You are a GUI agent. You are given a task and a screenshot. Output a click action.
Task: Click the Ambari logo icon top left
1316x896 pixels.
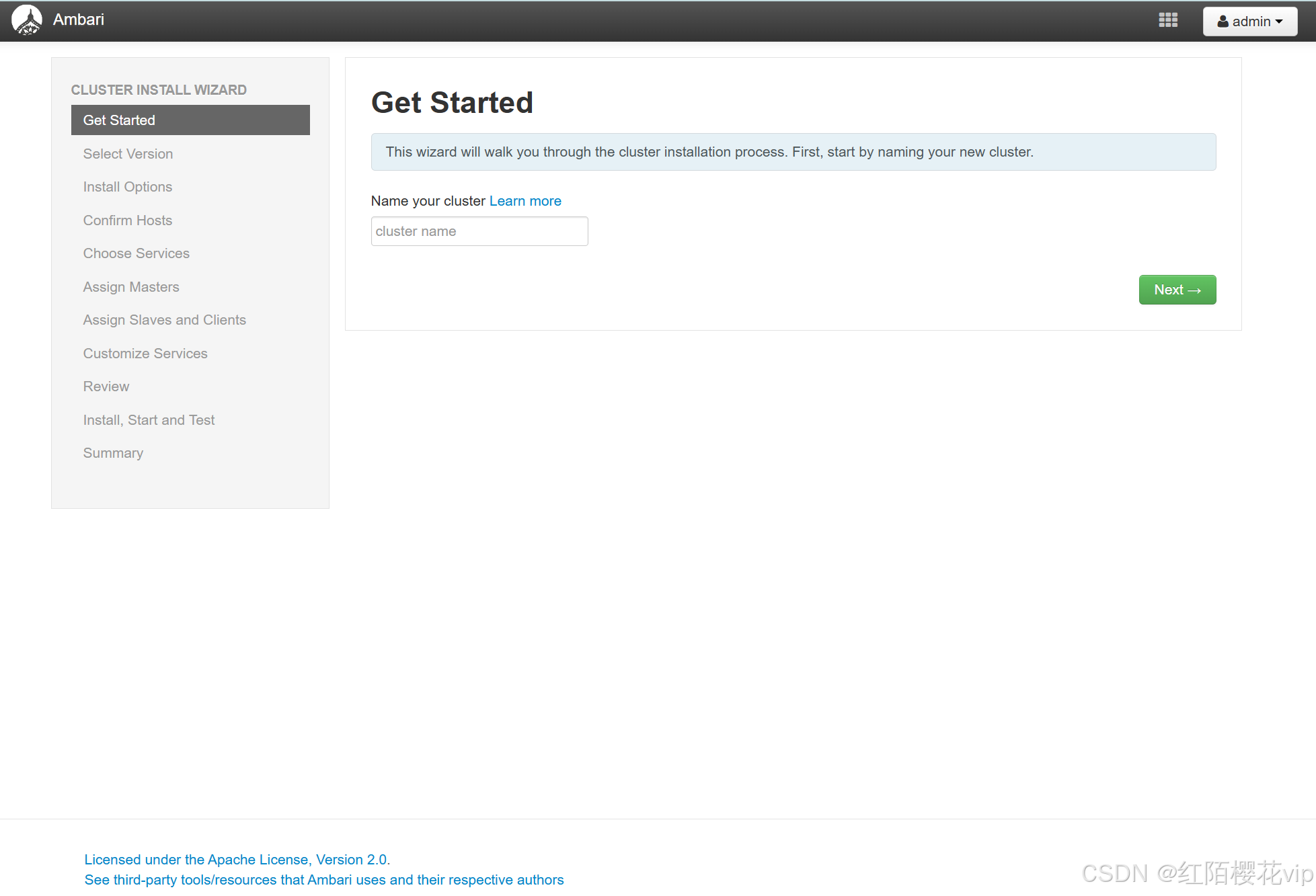27,21
